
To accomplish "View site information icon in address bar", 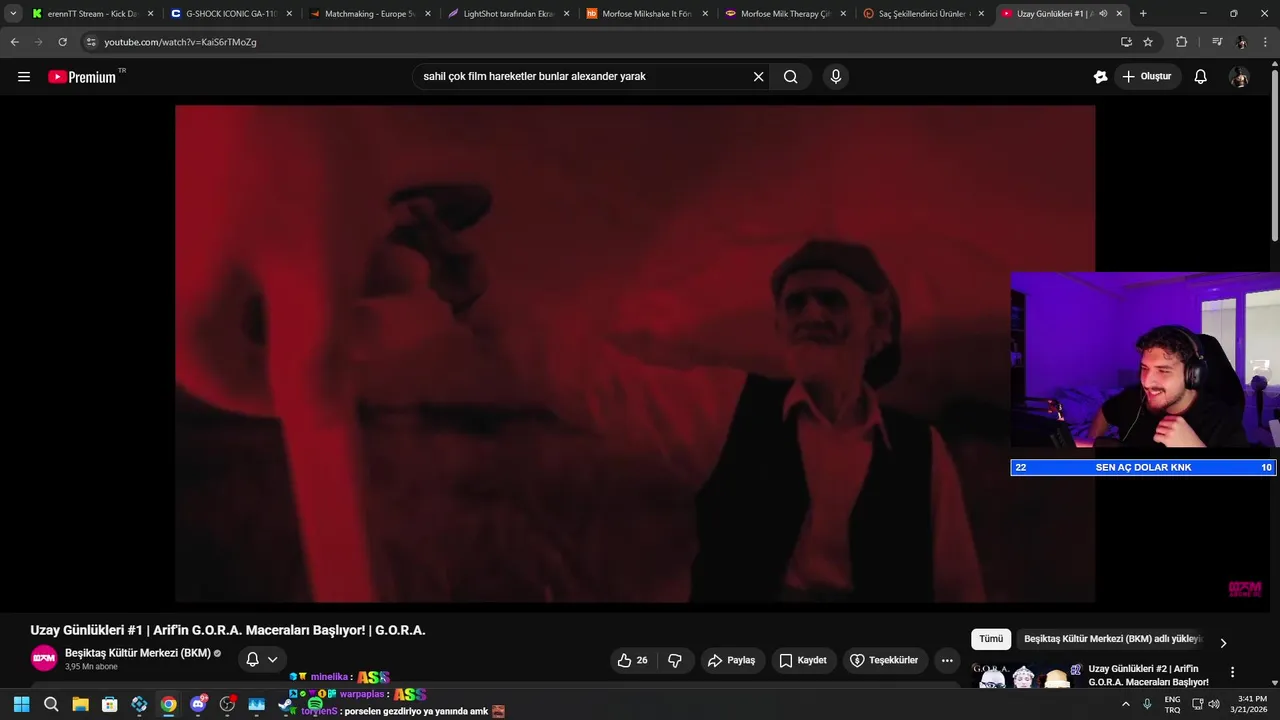I will tap(90, 42).
